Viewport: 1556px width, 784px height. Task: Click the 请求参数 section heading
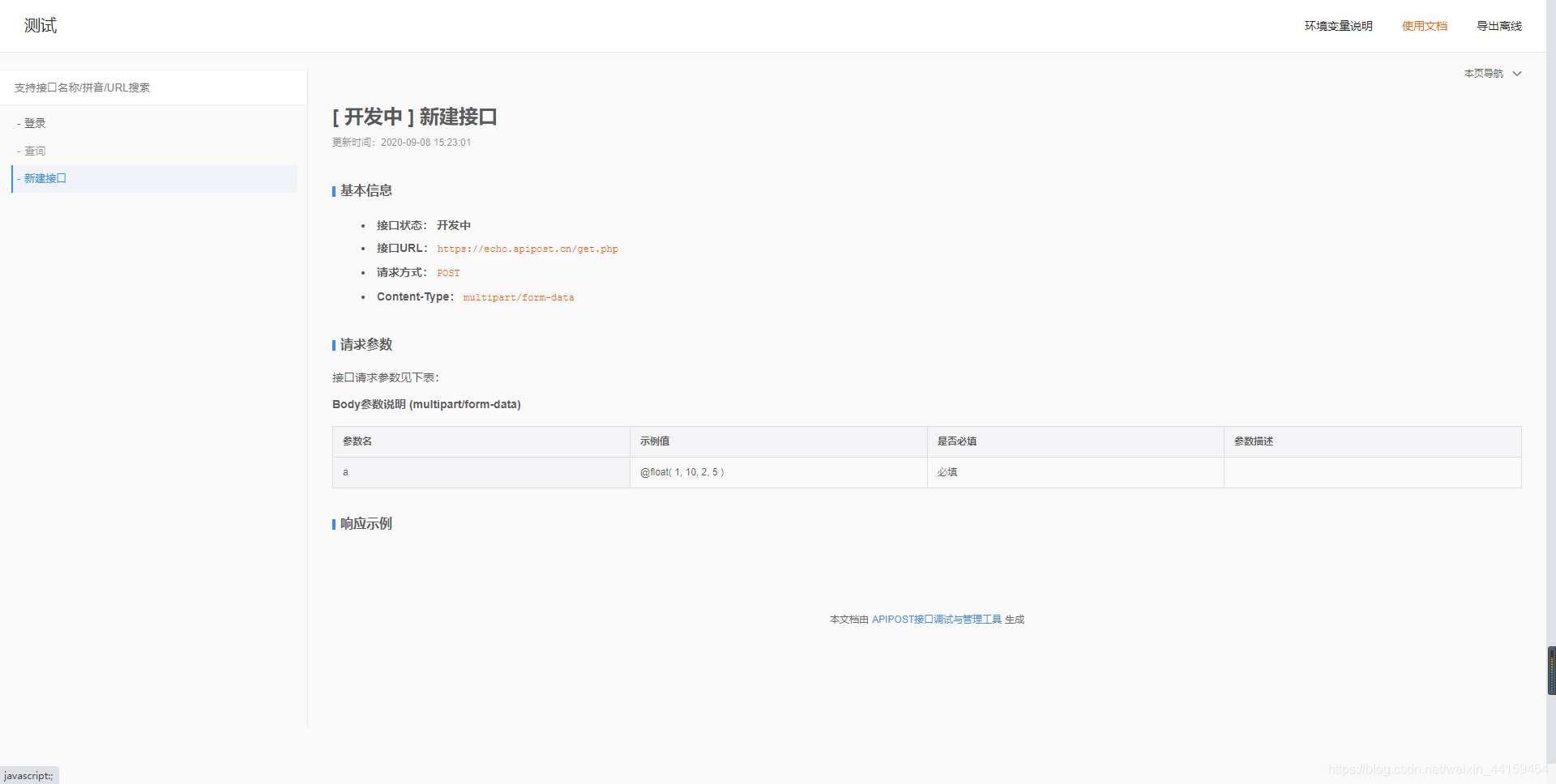(x=366, y=344)
